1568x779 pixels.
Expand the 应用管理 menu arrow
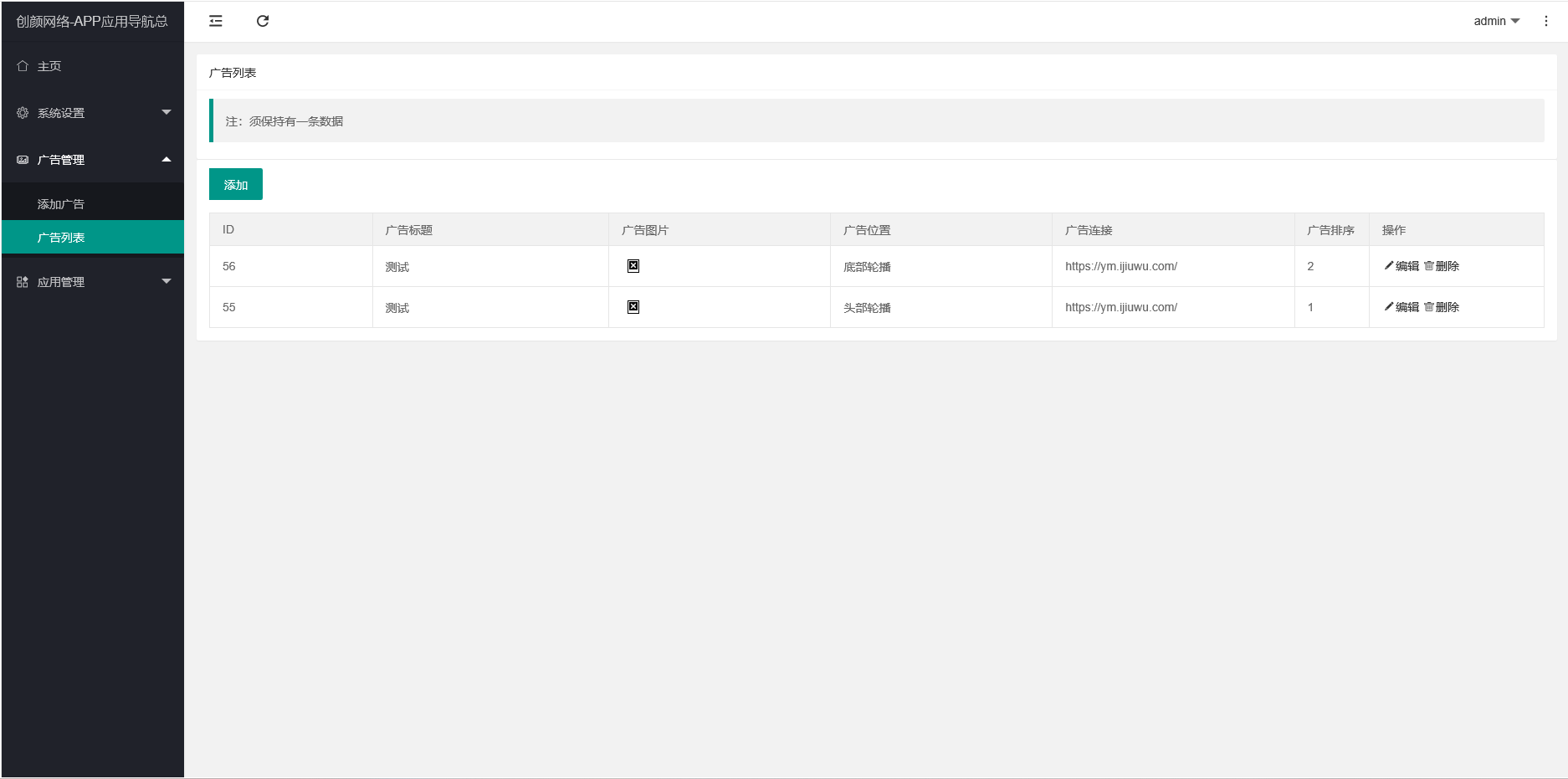tap(167, 281)
